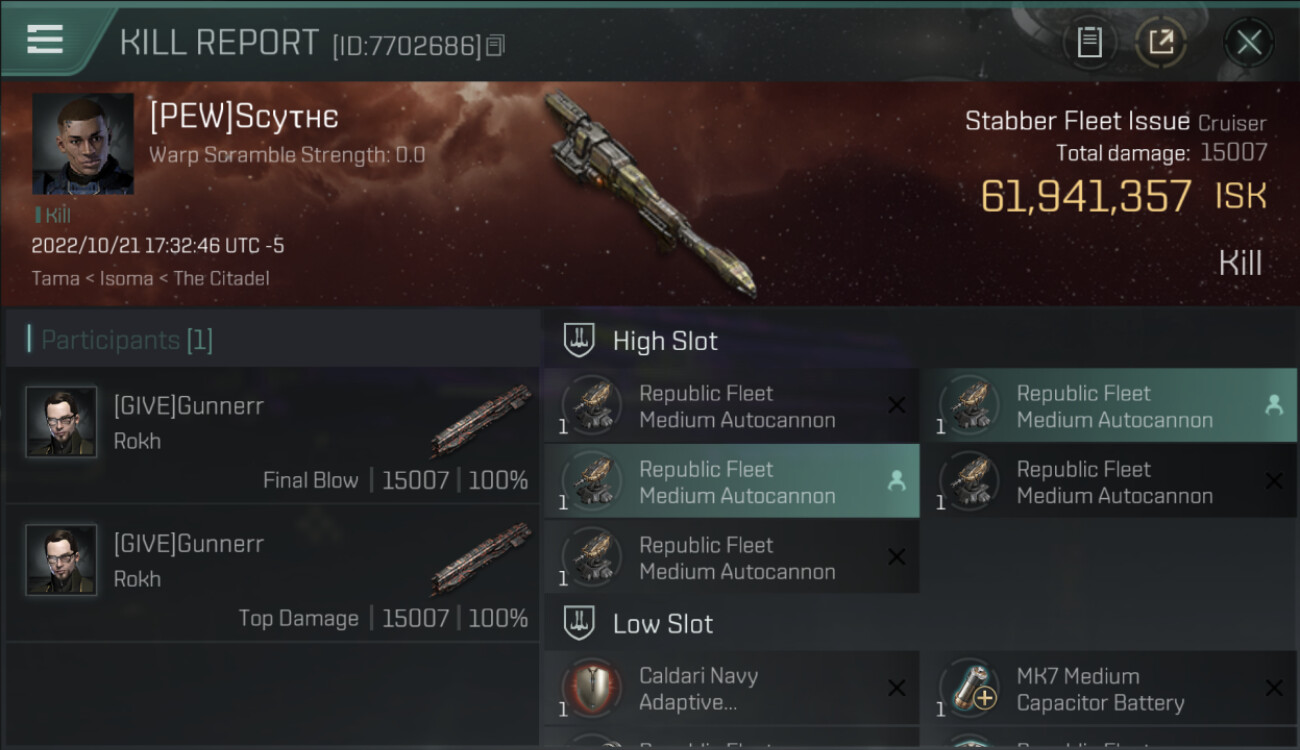Click the share export icon
The height and width of the screenshot is (750, 1300).
(1161, 43)
